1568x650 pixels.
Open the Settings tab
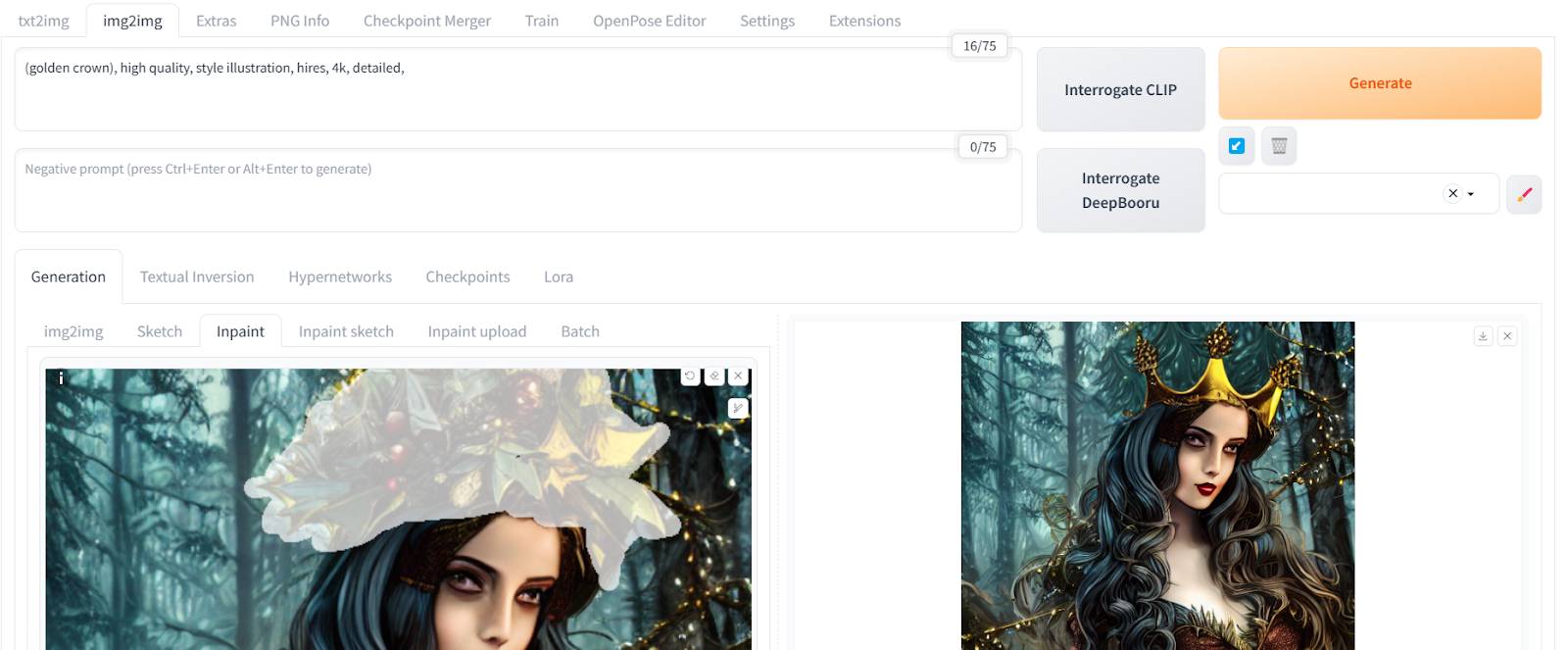767,21
